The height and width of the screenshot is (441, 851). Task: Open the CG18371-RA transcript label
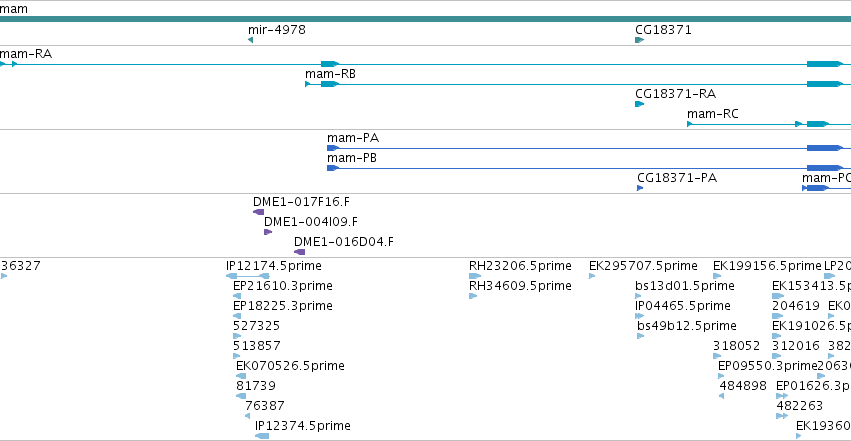point(676,94)
